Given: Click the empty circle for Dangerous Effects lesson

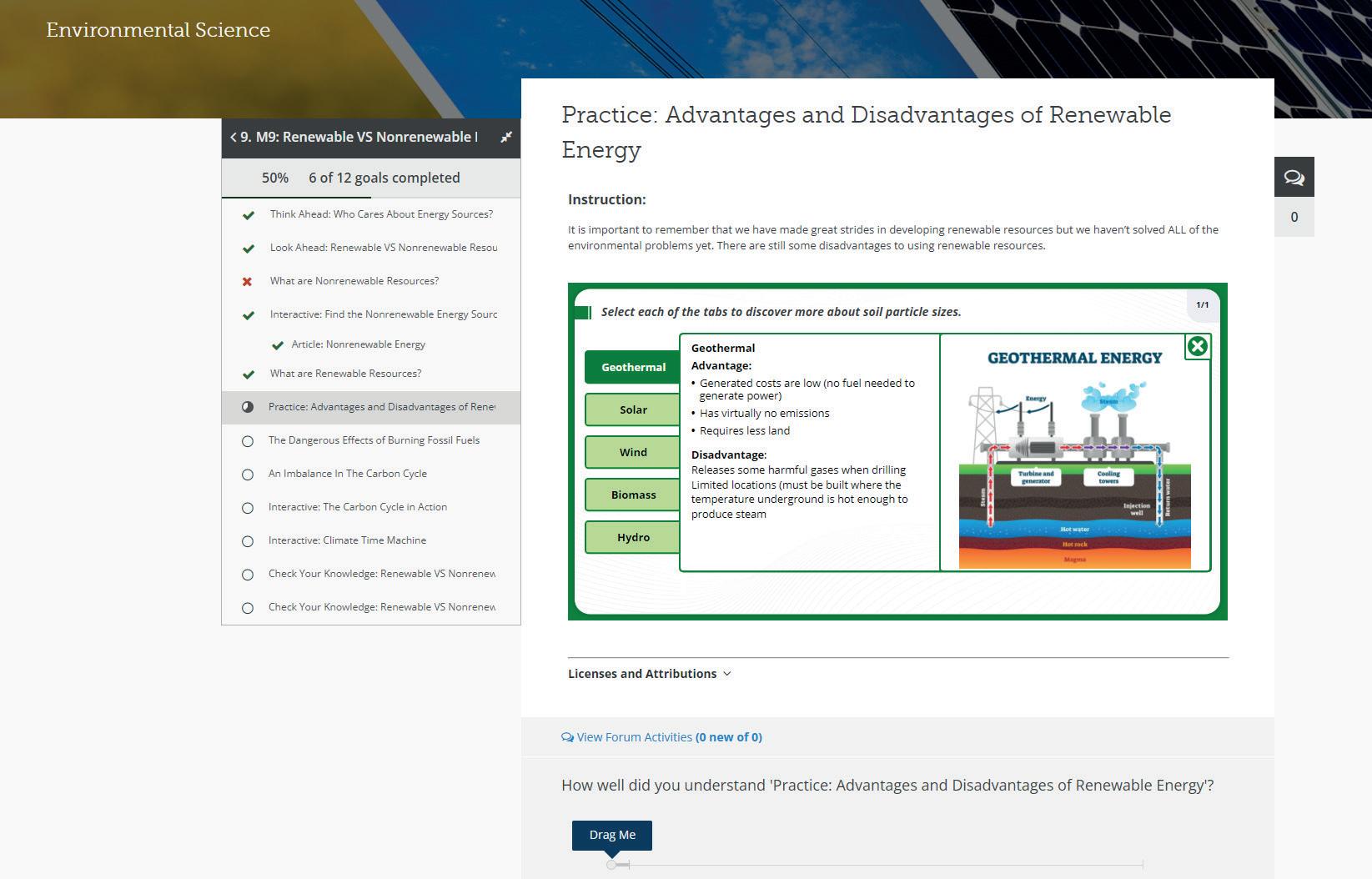Looking at the screenshot, I should 248,441.
